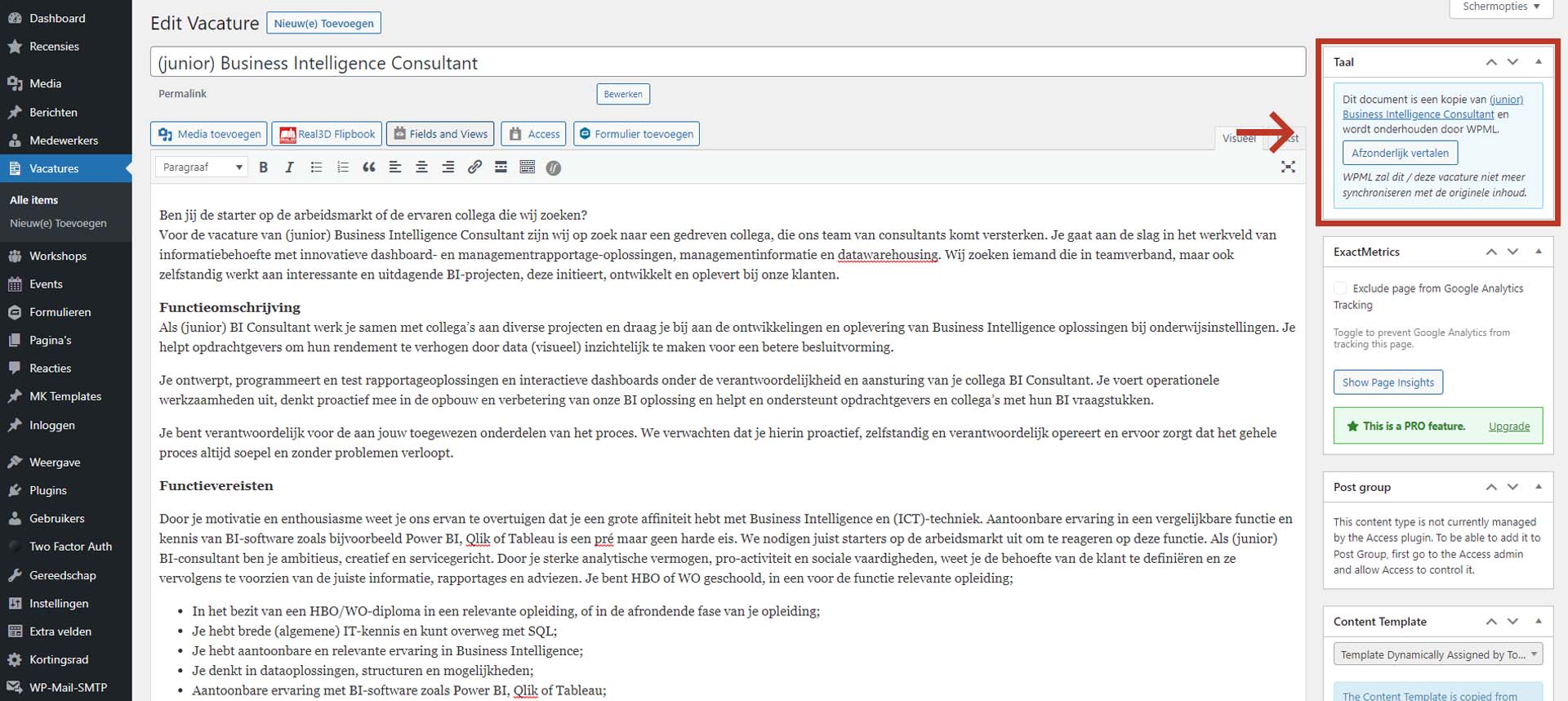Move the Taal panel down
This screenshot has height=701, width=1568.
[x=1512, y=62]
